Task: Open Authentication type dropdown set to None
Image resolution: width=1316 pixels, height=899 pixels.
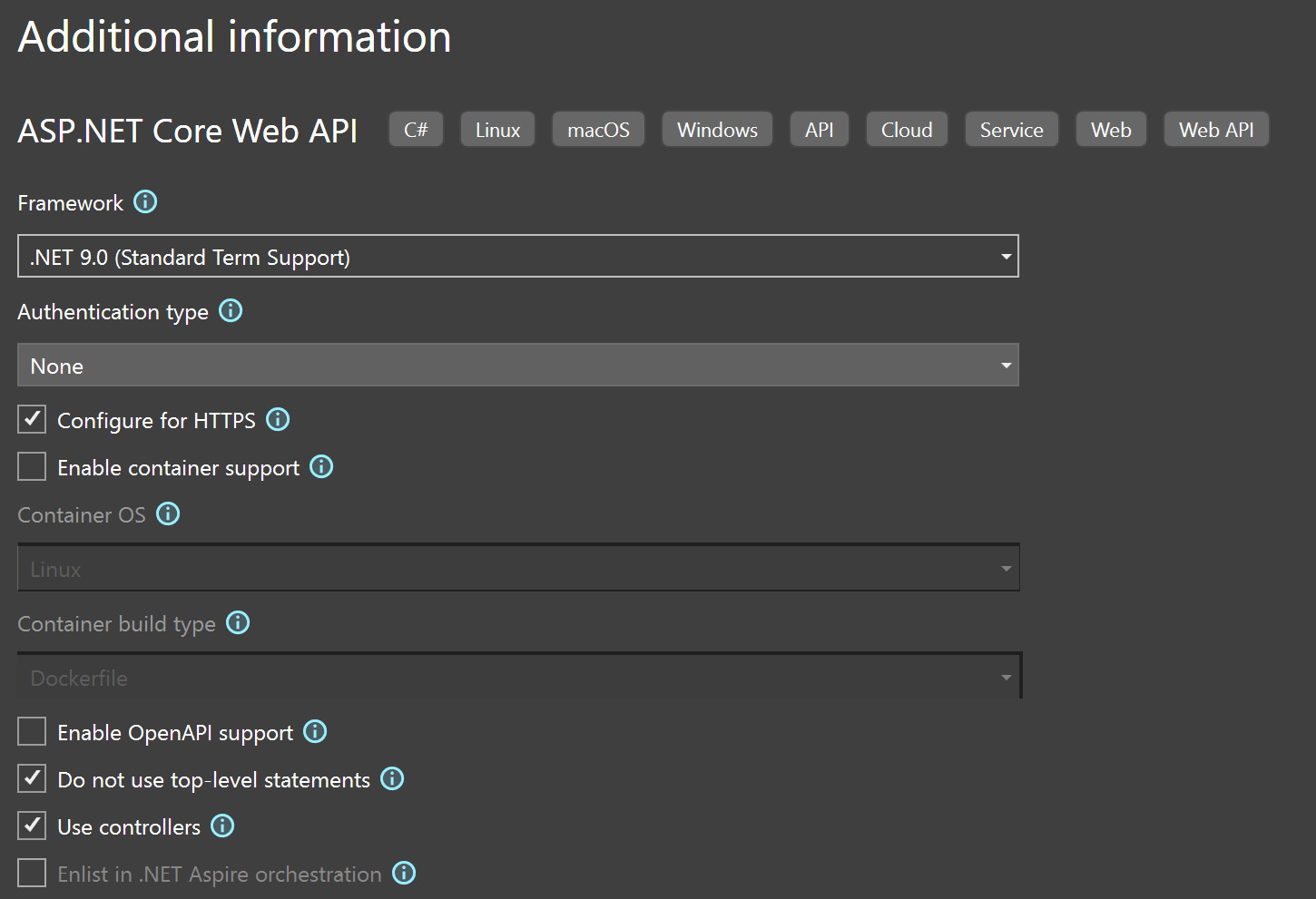Action: point(518,365)
